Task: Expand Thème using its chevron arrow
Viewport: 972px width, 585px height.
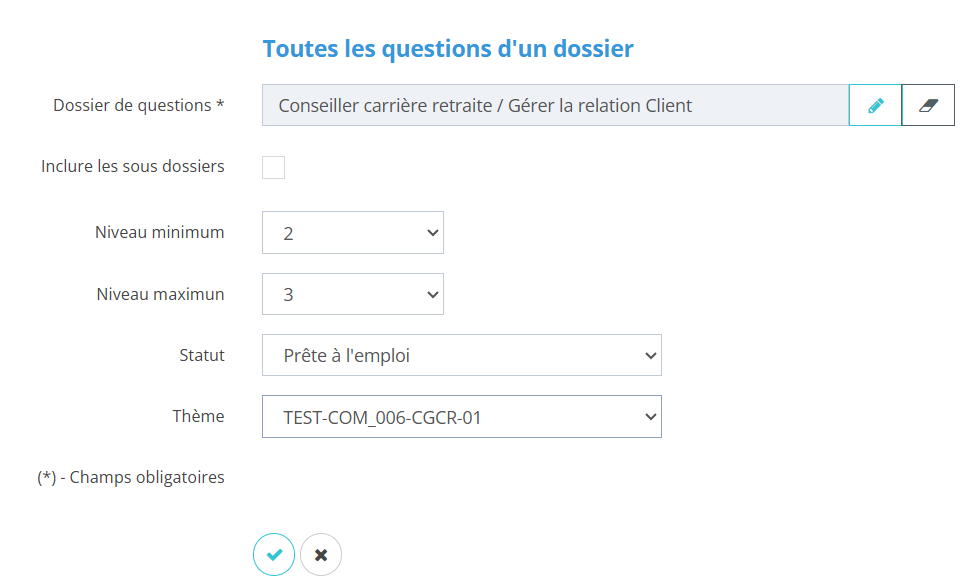Action: point(650,417)
